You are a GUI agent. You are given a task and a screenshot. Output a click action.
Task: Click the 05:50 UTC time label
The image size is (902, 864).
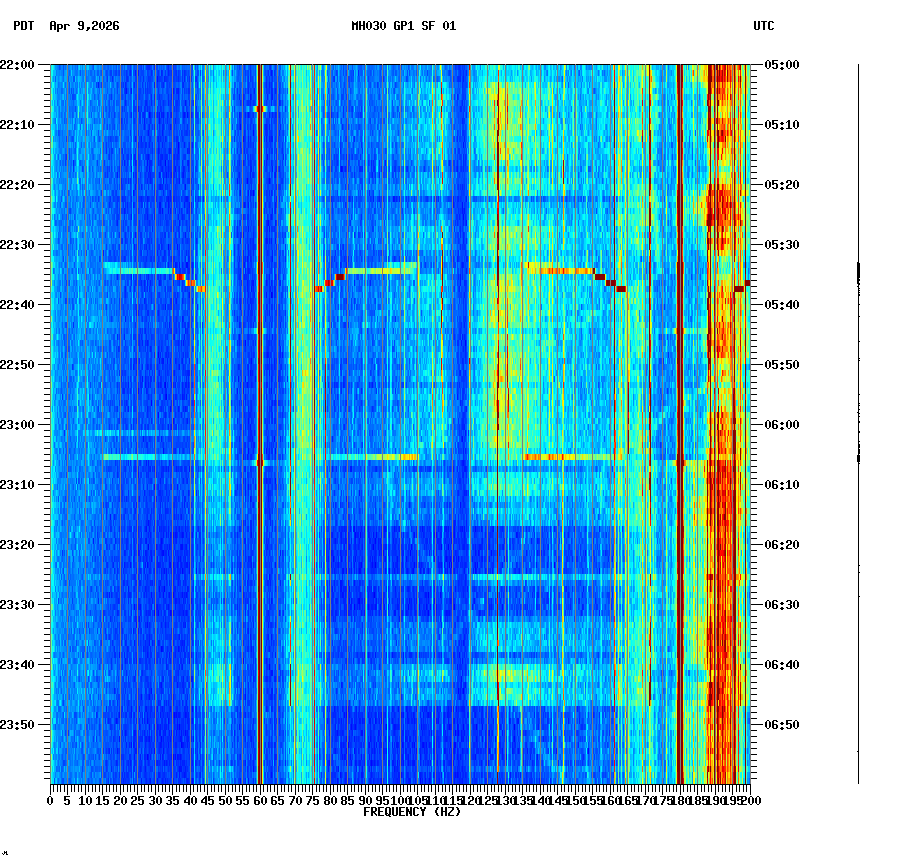click(x=782, y=365)
